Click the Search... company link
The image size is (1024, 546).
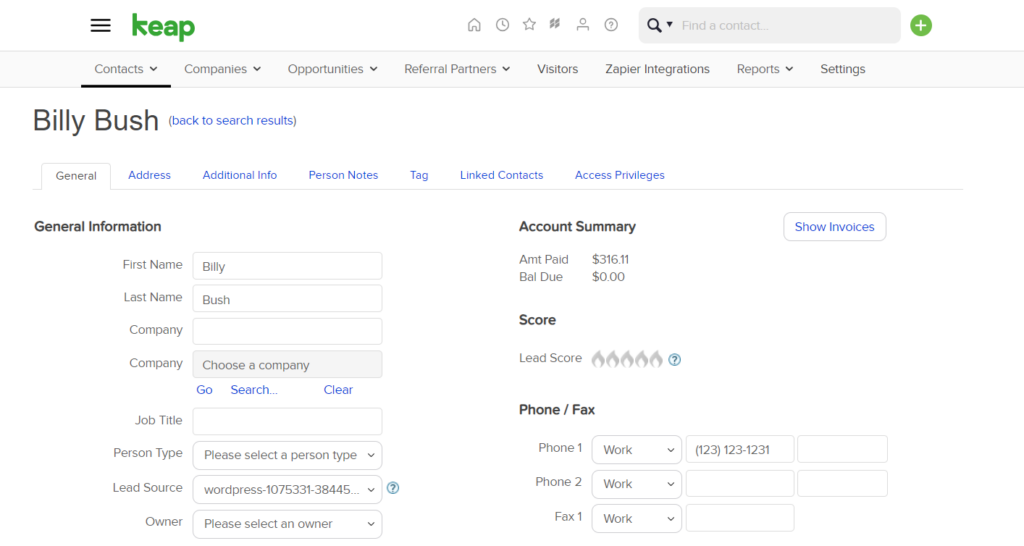click(x=254, y=390)
